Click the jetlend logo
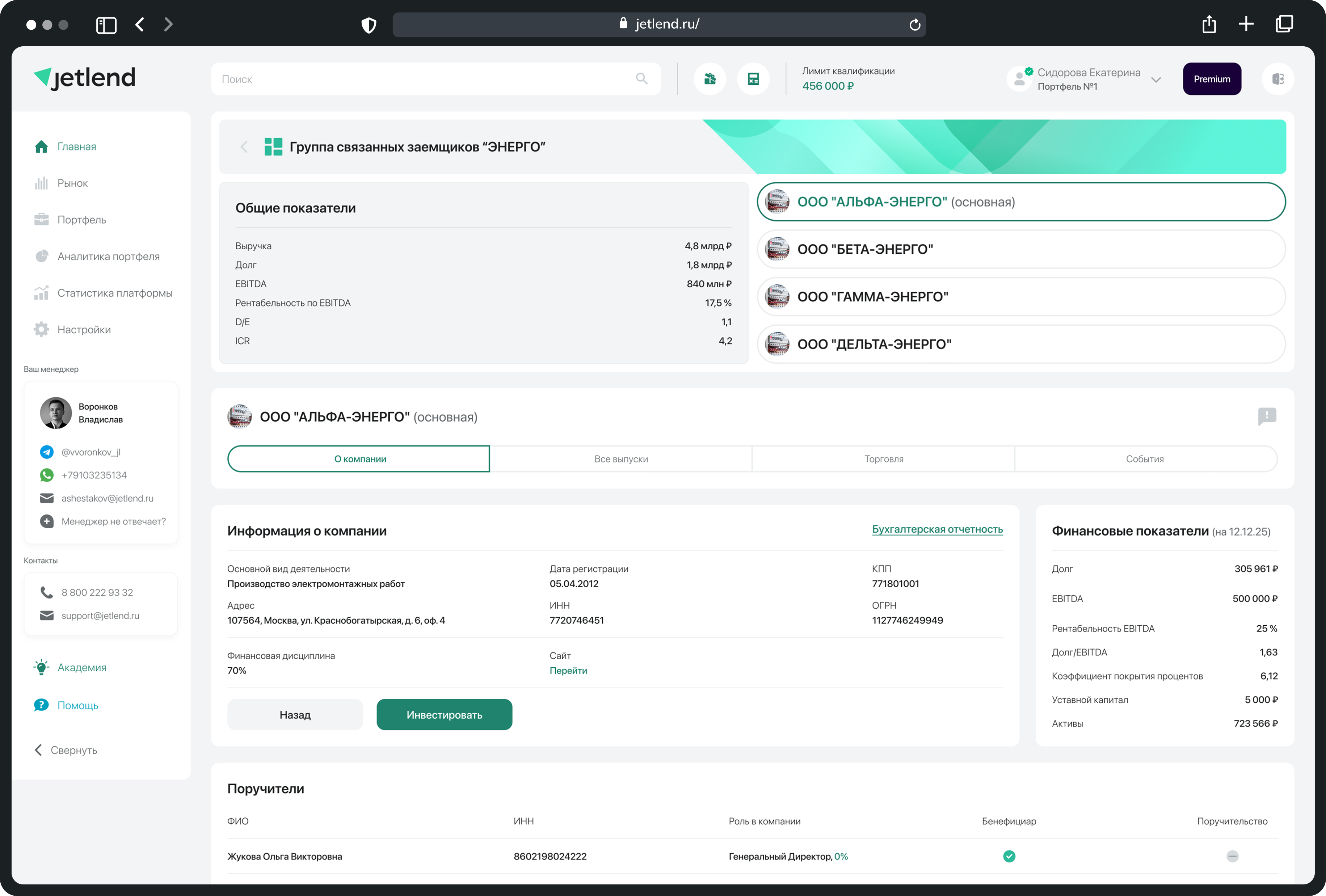The image size is (1326, 896). pos(84,78)
